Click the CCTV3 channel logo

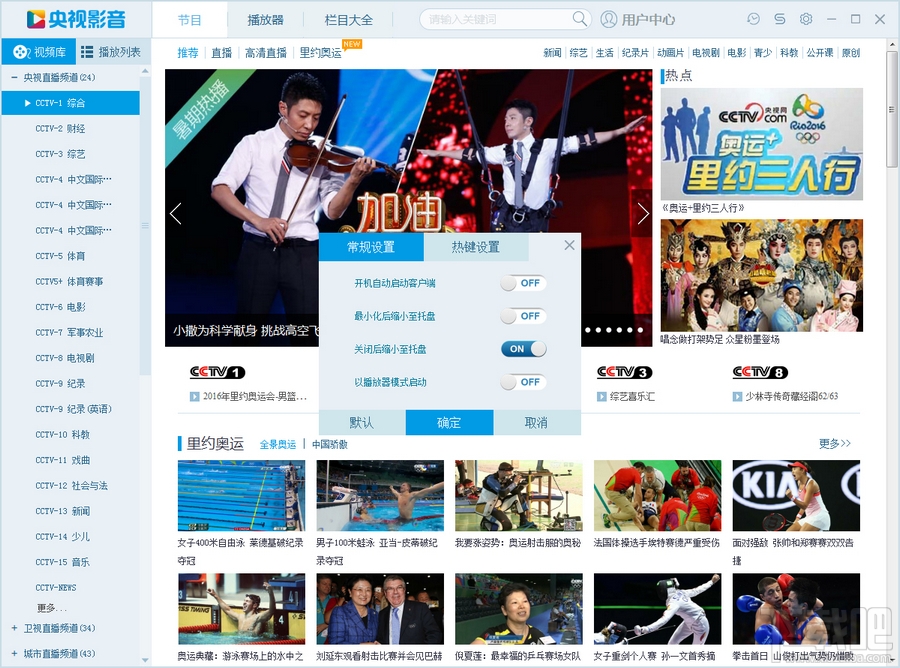point(624,372)
